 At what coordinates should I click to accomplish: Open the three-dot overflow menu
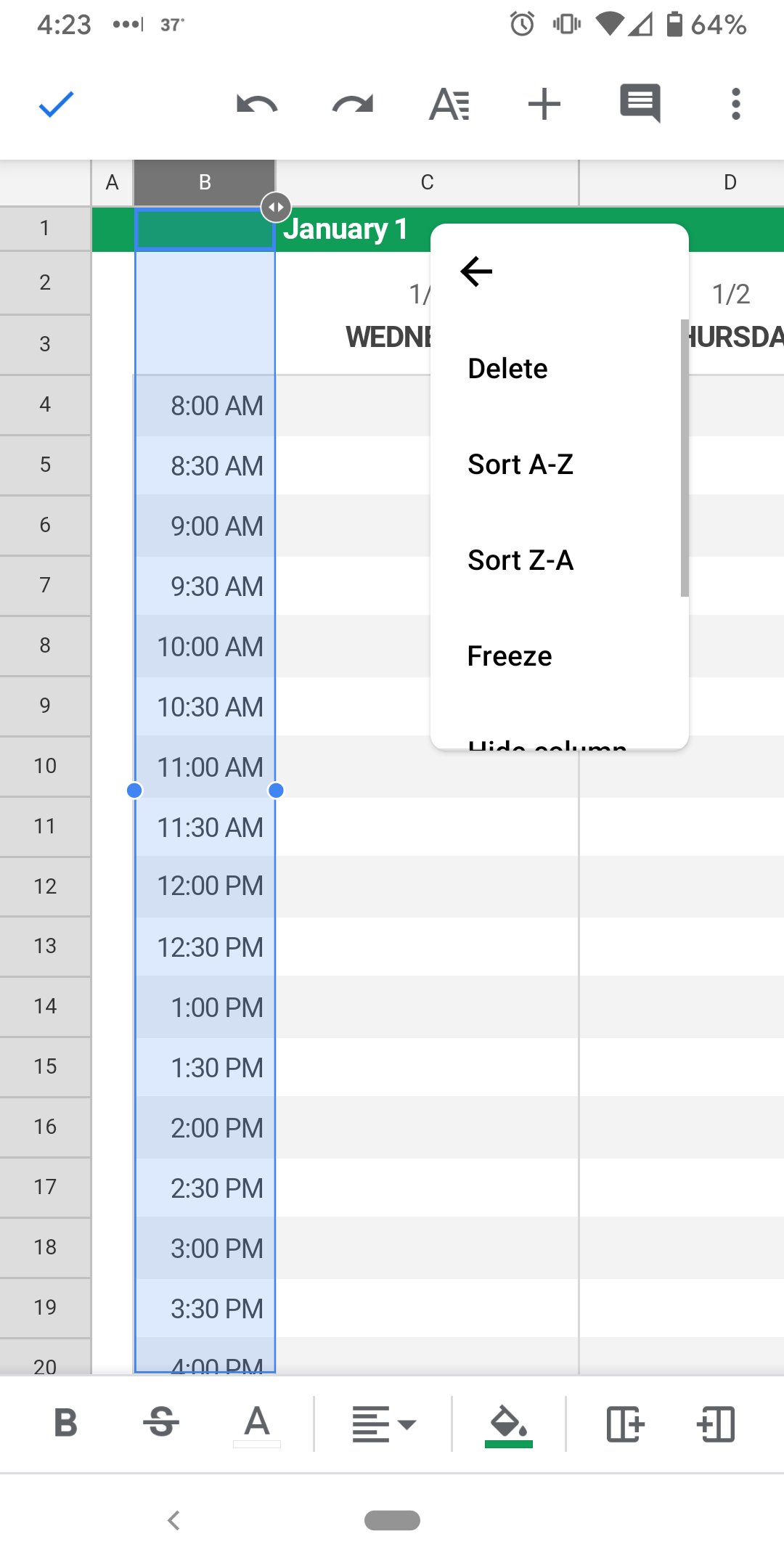click(735, 105)
